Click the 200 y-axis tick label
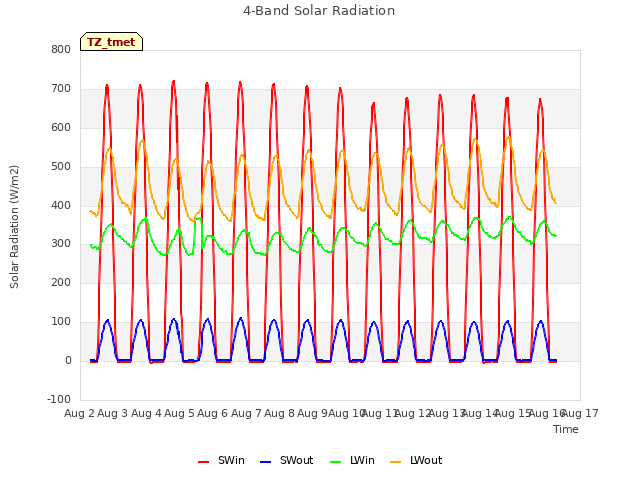This screenshot has width=640, height=480. (61, 283)
